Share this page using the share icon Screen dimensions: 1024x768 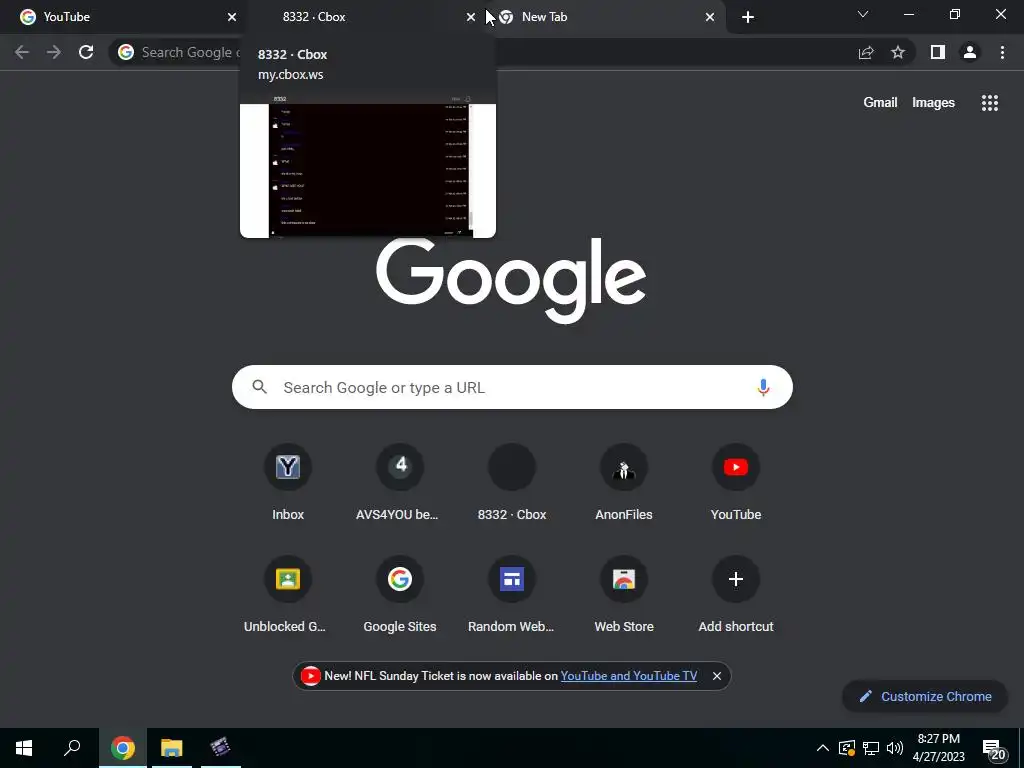[866, 52]
